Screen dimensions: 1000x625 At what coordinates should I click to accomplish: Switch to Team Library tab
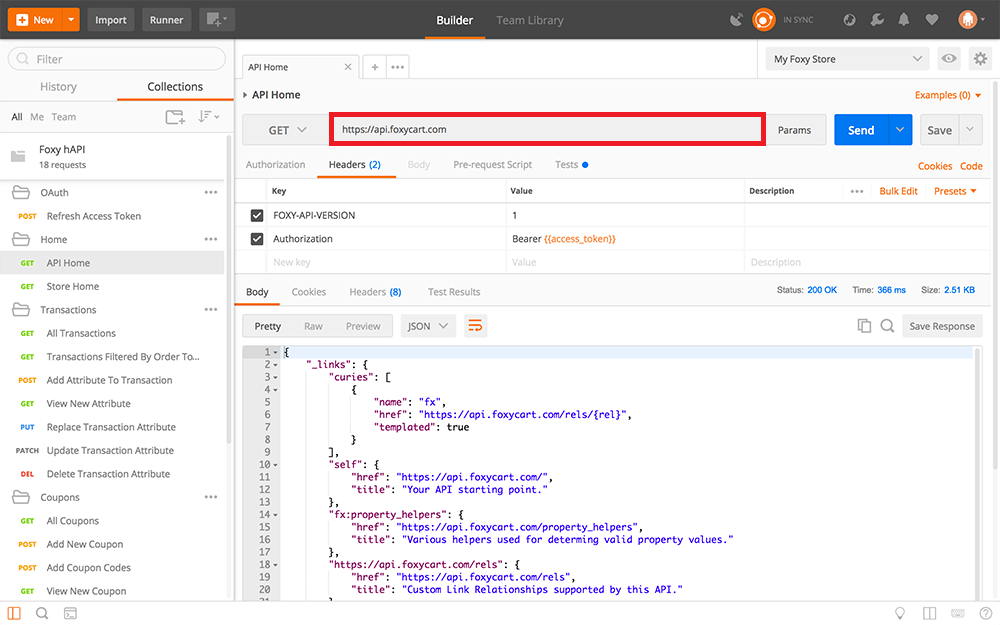pos(530,20)
